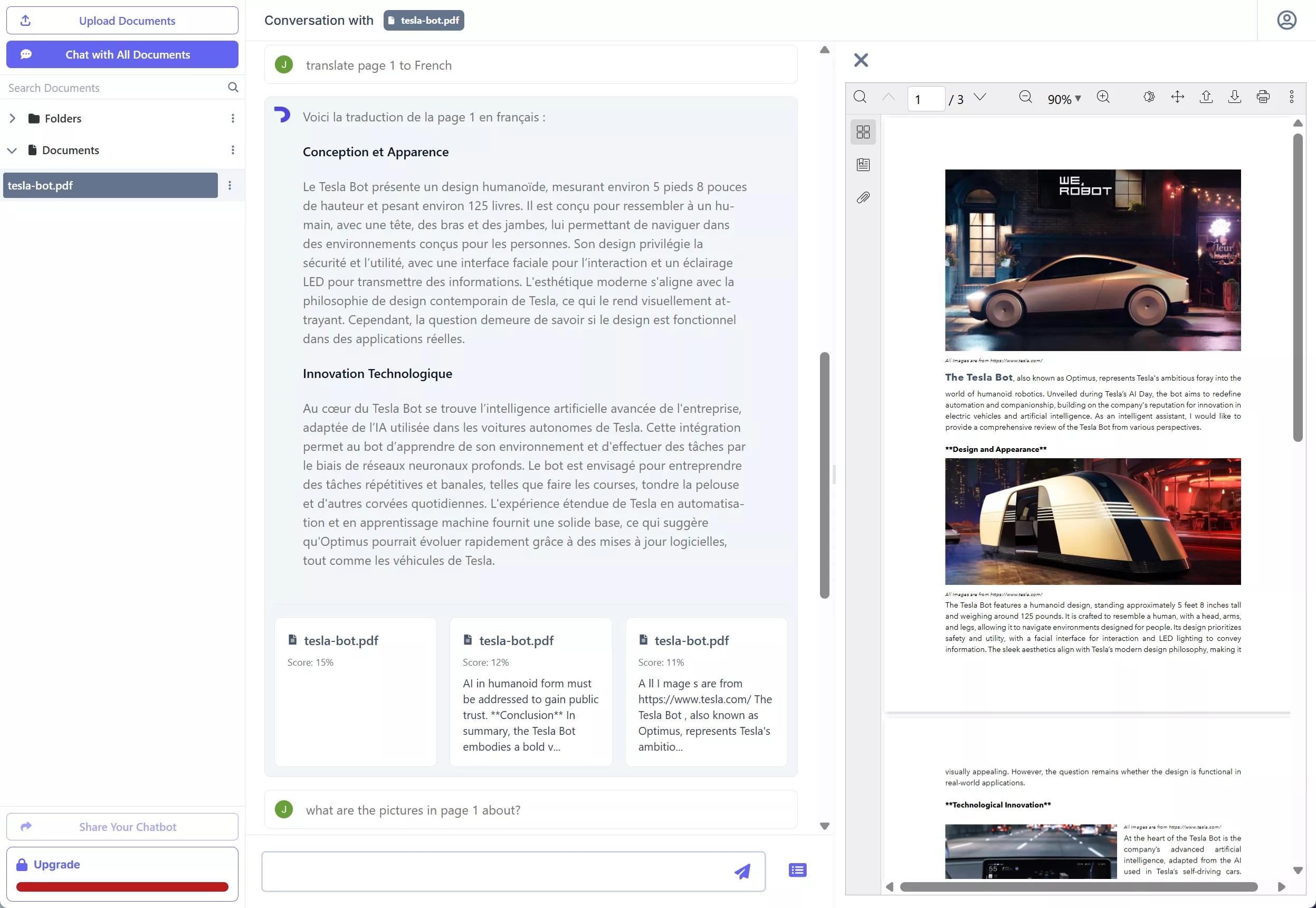Toggle the document outline view in sidebar
Image resolution: width=1316 pixels, height=908 pixels.
863,164
